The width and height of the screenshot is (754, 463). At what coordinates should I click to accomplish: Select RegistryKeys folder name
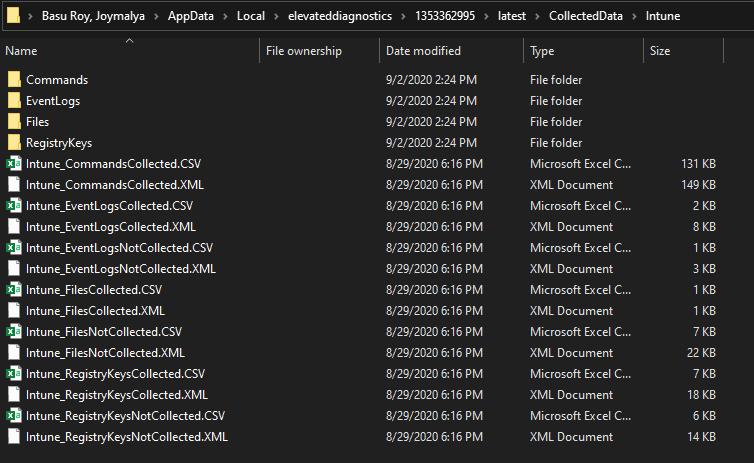click(59, 143)
